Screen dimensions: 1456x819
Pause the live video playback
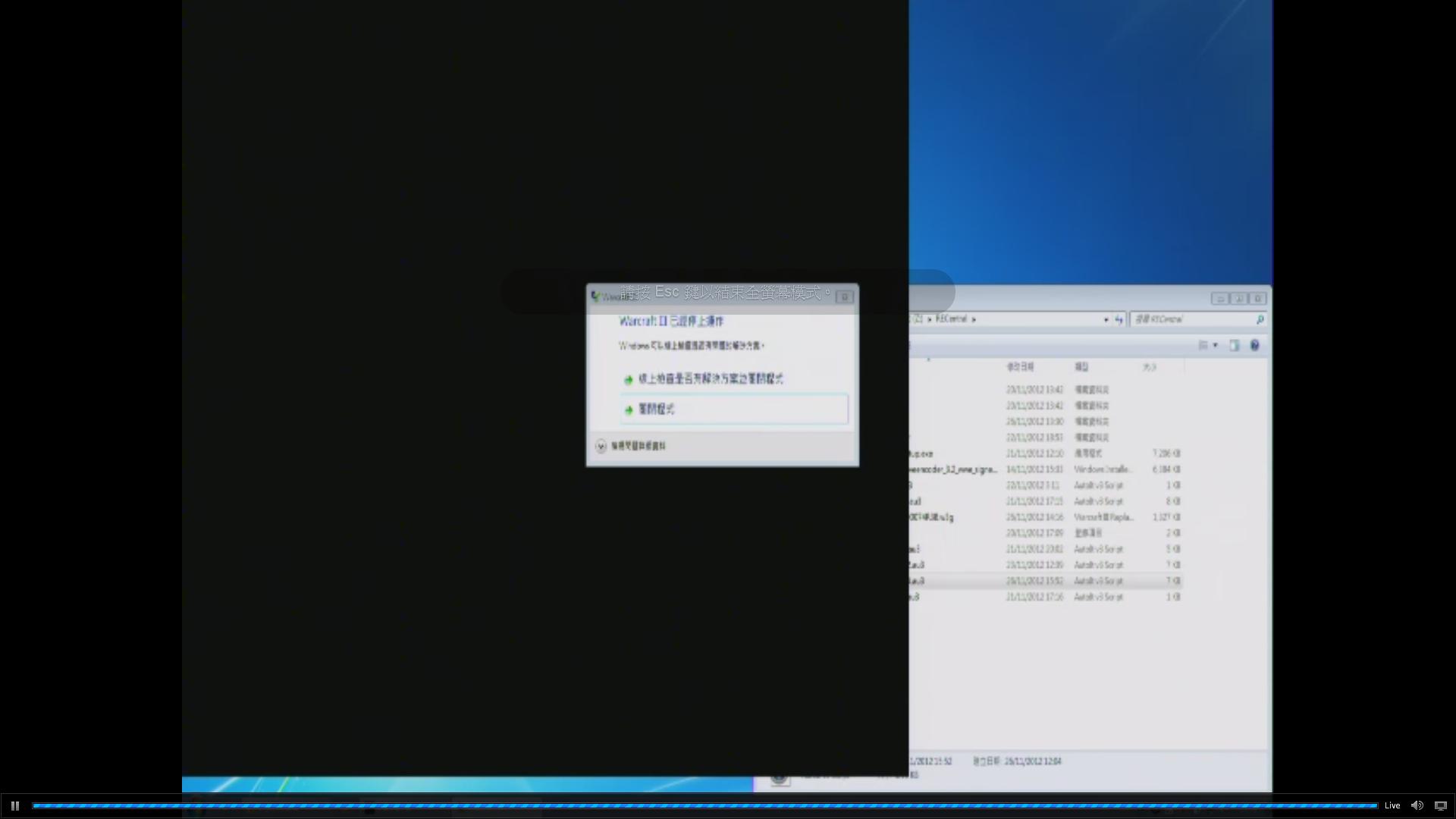[14, 805]
